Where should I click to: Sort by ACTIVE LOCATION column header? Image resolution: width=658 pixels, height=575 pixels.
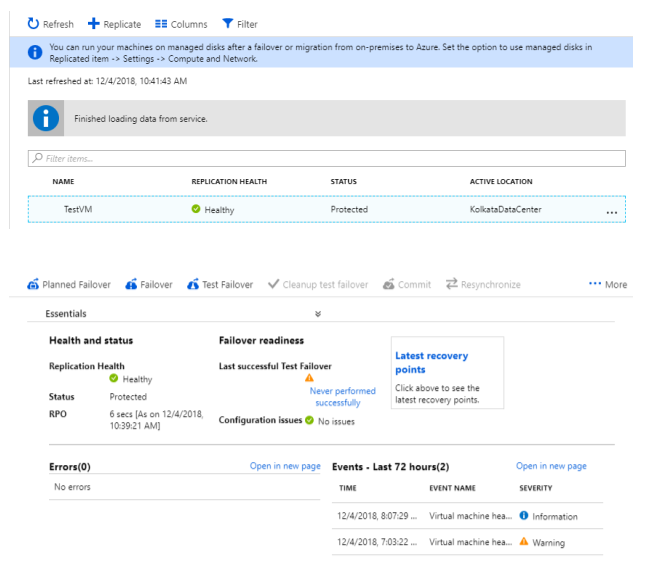(x=501, y=181)
